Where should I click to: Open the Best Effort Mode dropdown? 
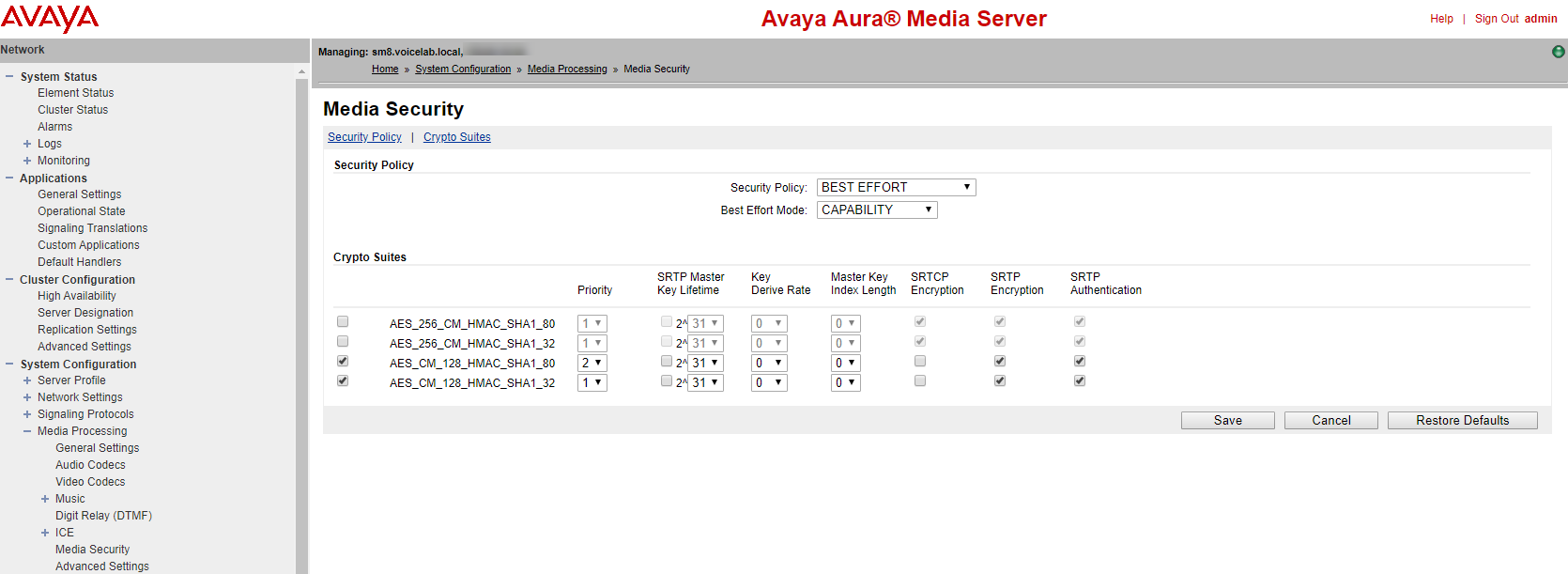tap(877, 209)
